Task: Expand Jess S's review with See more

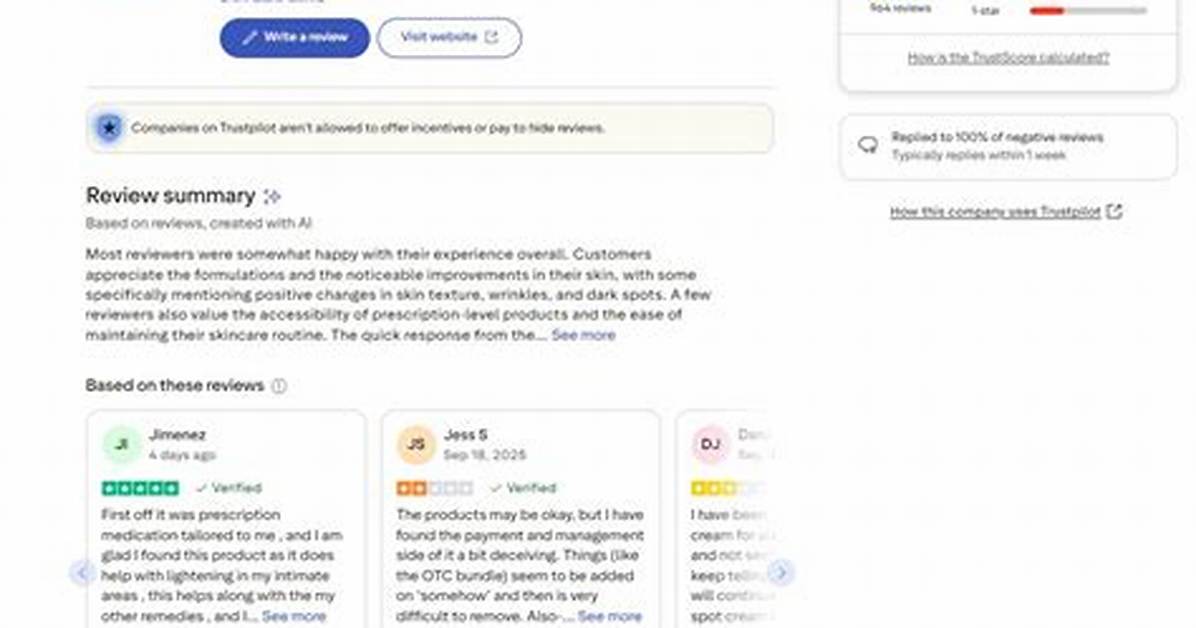Action: pos(609,616)
